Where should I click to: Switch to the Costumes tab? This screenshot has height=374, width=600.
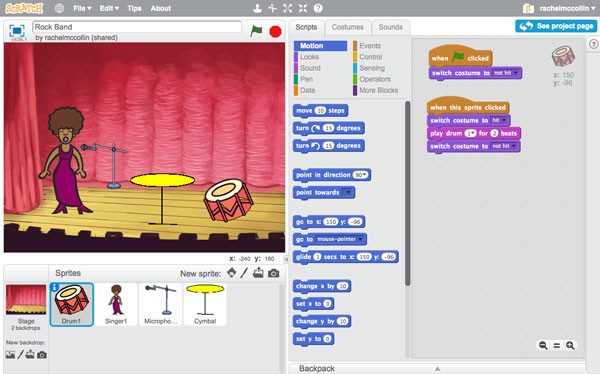(x=347, y=27)
